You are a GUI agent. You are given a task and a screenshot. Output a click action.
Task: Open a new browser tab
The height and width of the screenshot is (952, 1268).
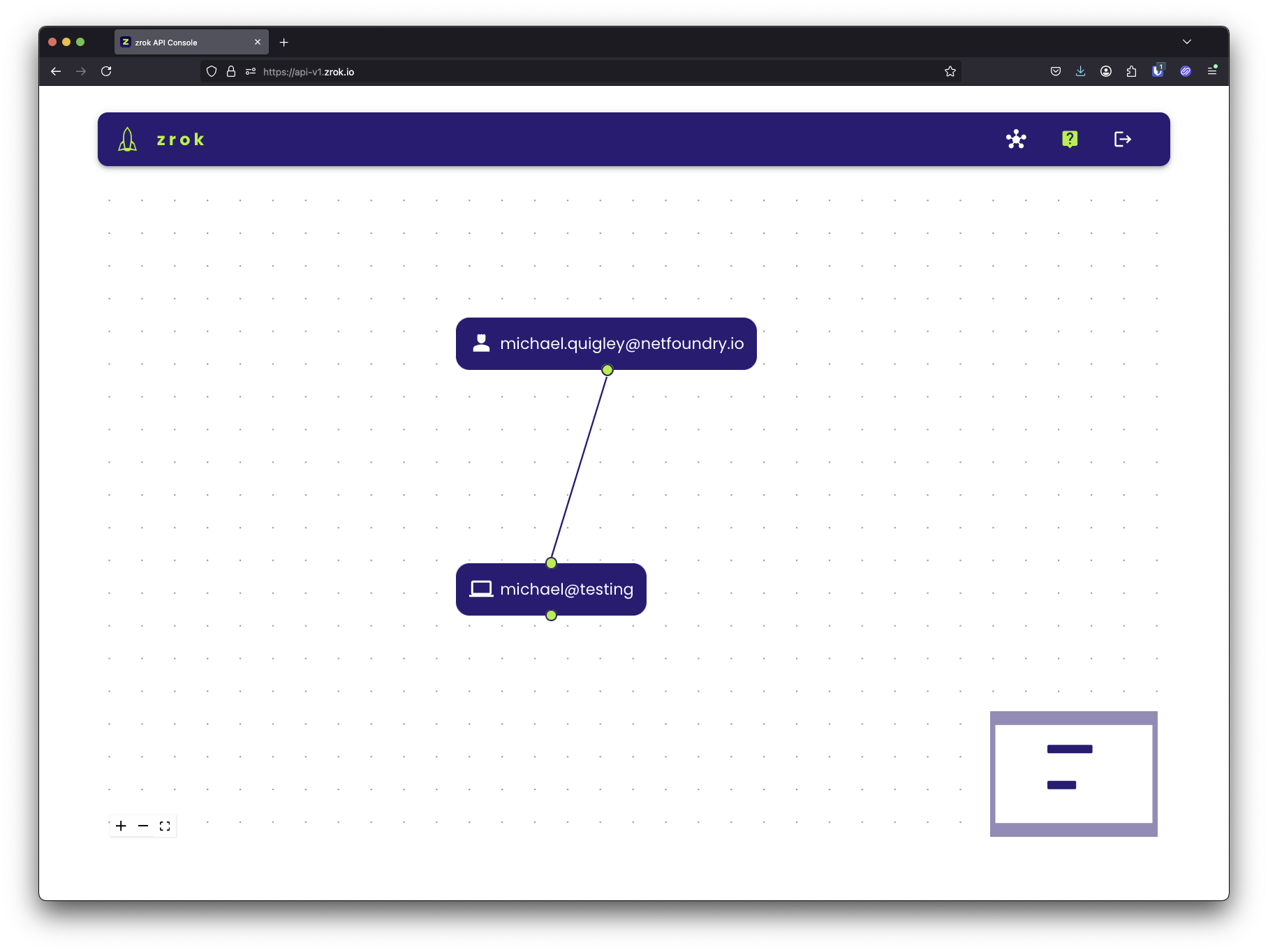[x=284, y=42]
